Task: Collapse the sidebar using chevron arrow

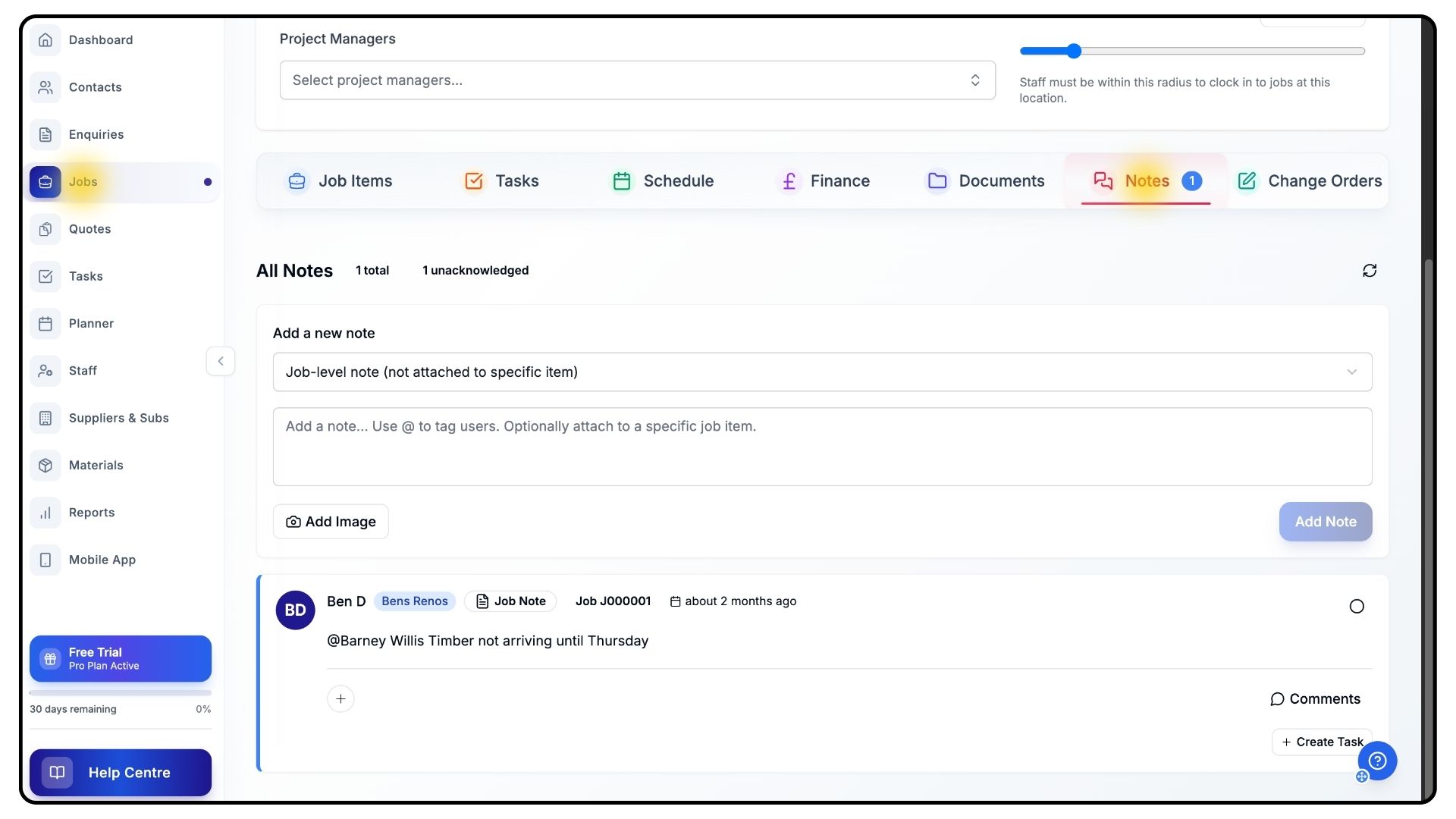Action: [221, 361]
